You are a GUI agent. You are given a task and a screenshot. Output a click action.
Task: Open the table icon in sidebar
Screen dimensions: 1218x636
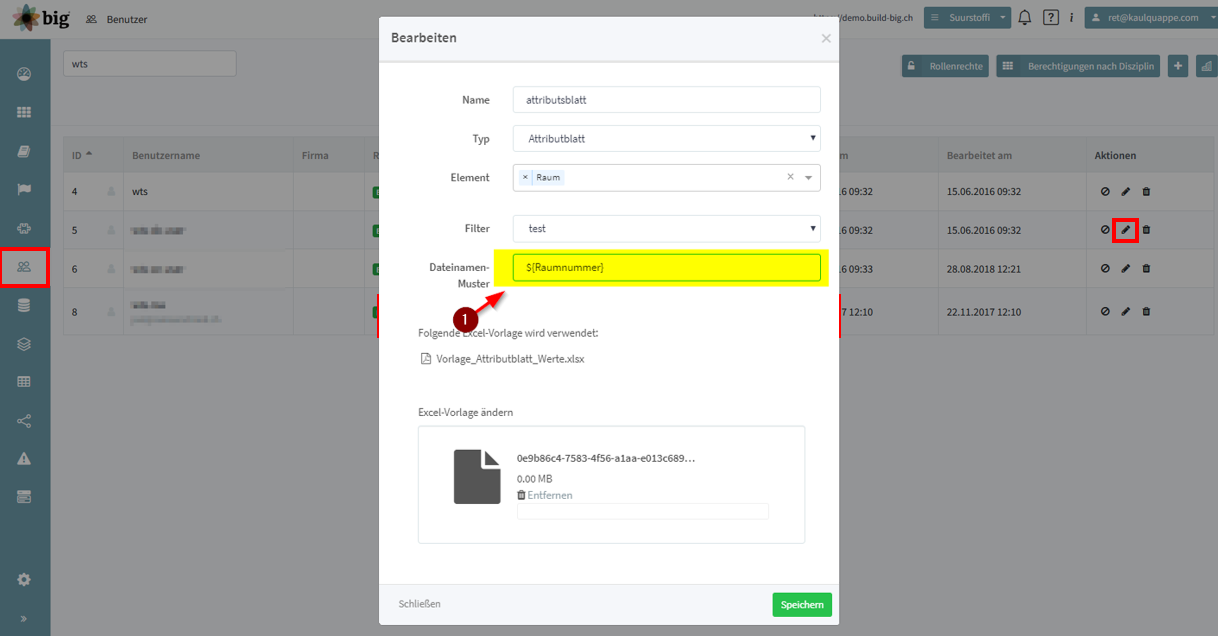click(x=24, y=381)
